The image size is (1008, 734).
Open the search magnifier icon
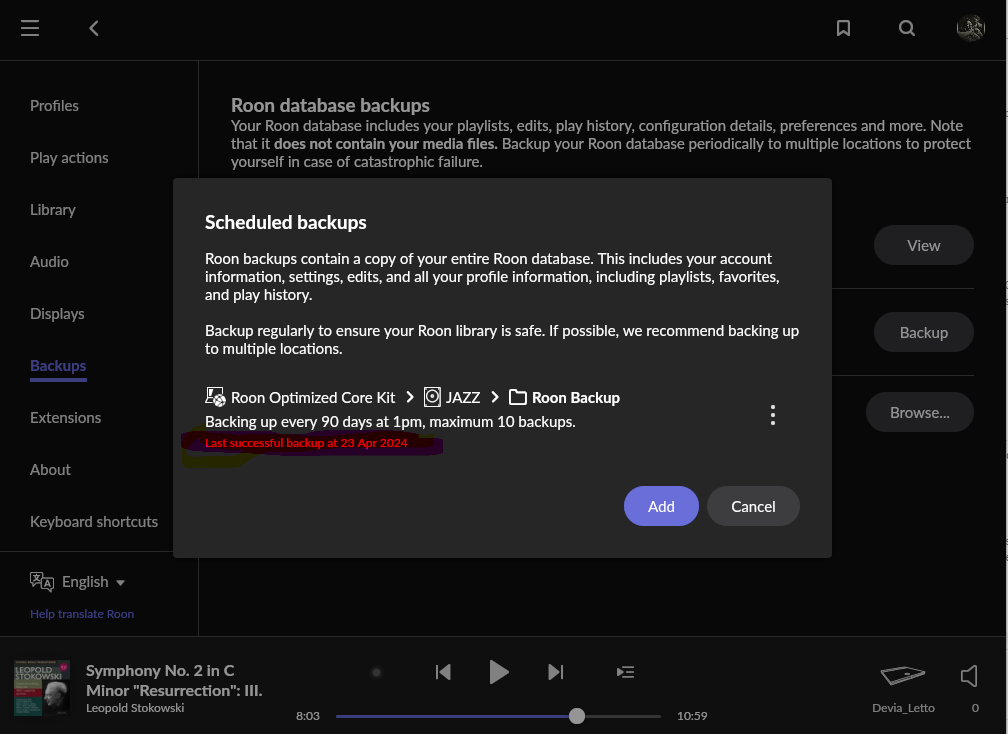coord(906,28)
